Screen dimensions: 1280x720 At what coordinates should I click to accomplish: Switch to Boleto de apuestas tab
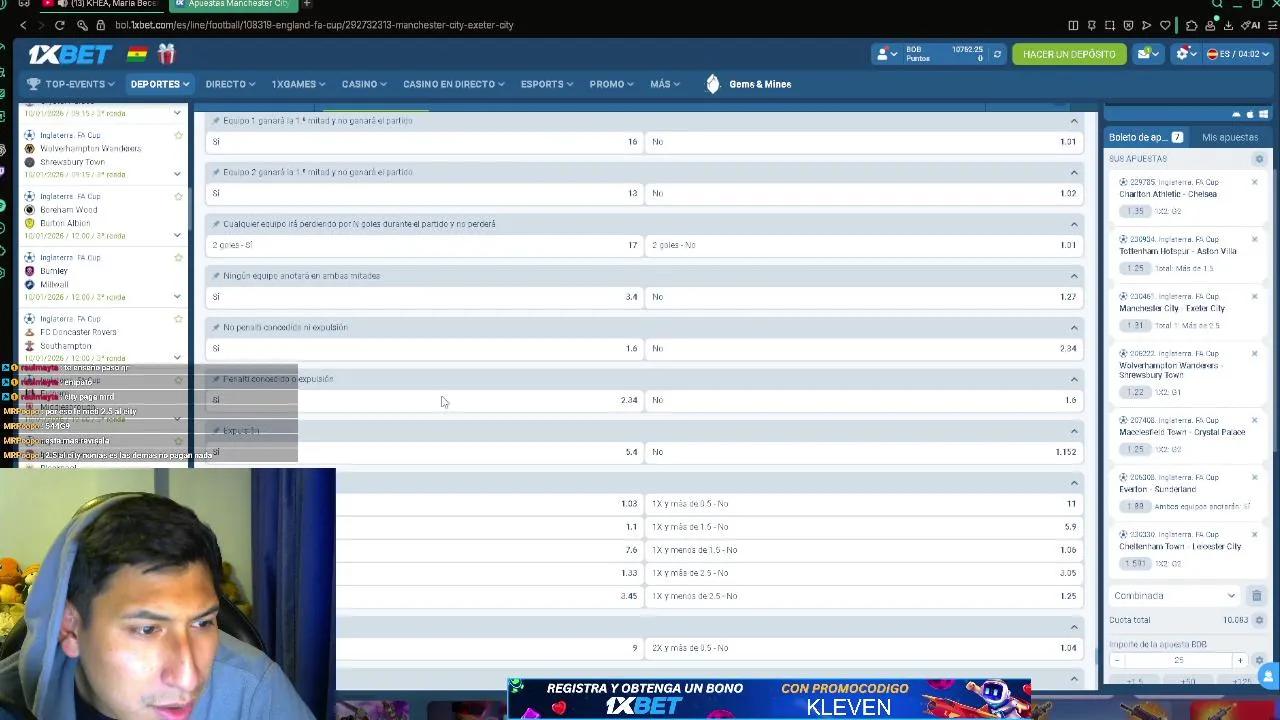[x=1146, y=137]
